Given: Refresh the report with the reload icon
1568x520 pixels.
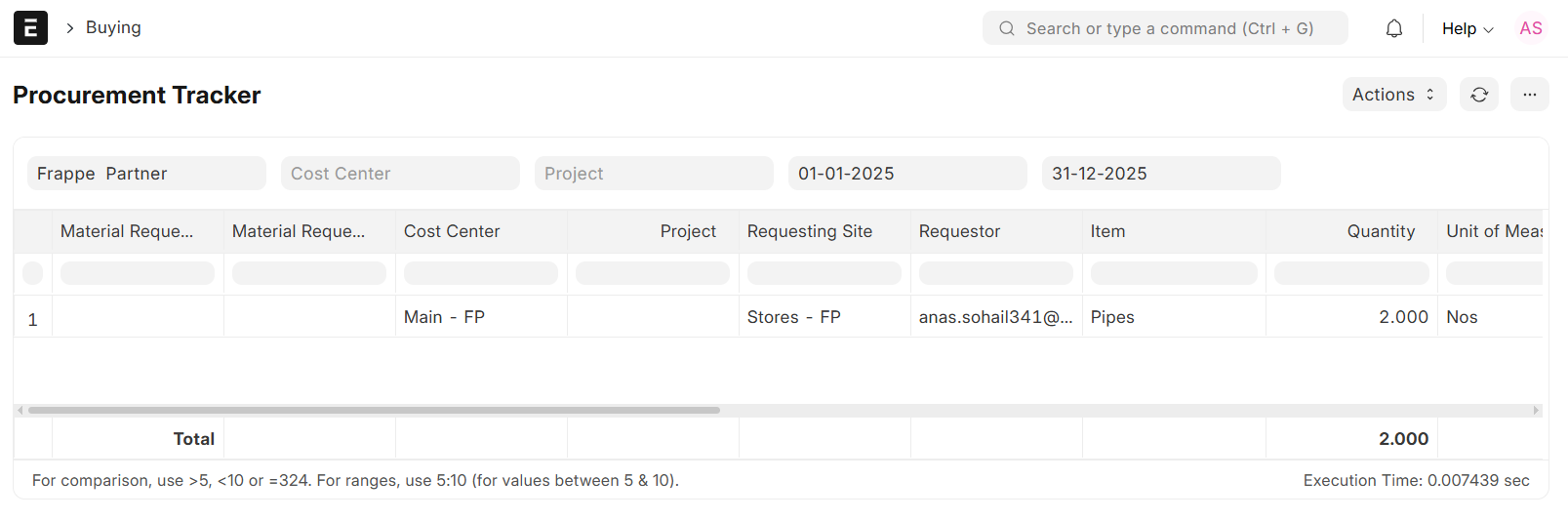Looking at the screenshot, I should coord(1479,95).
